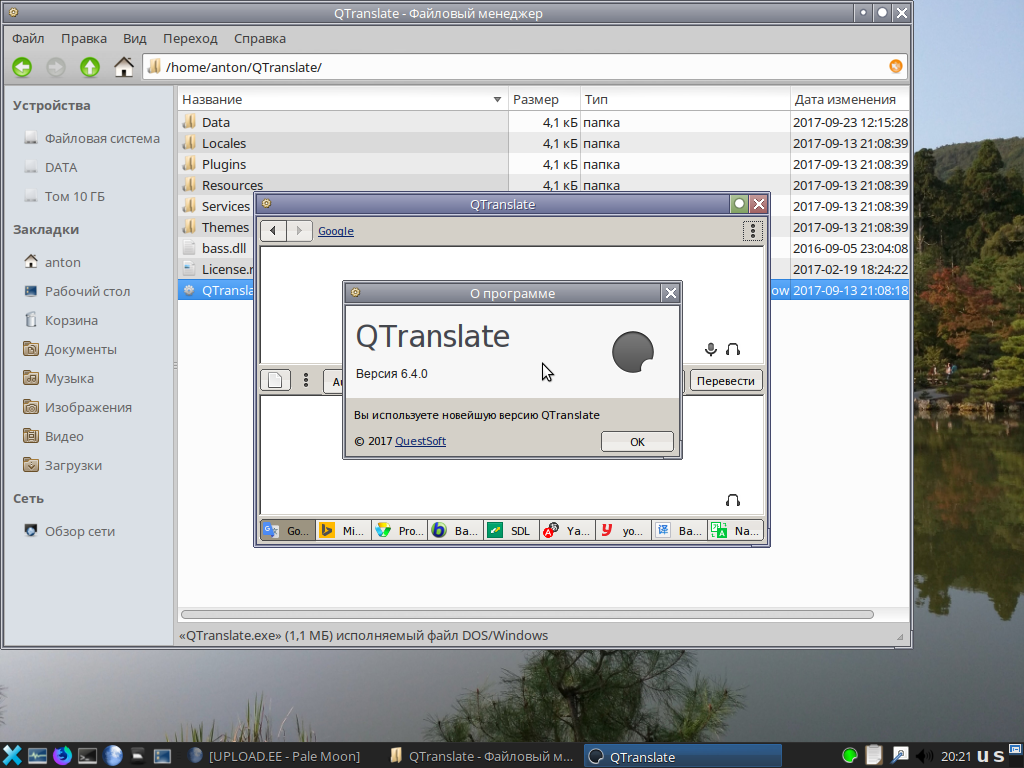Open the Переход menu

click(x=190, y=39)
